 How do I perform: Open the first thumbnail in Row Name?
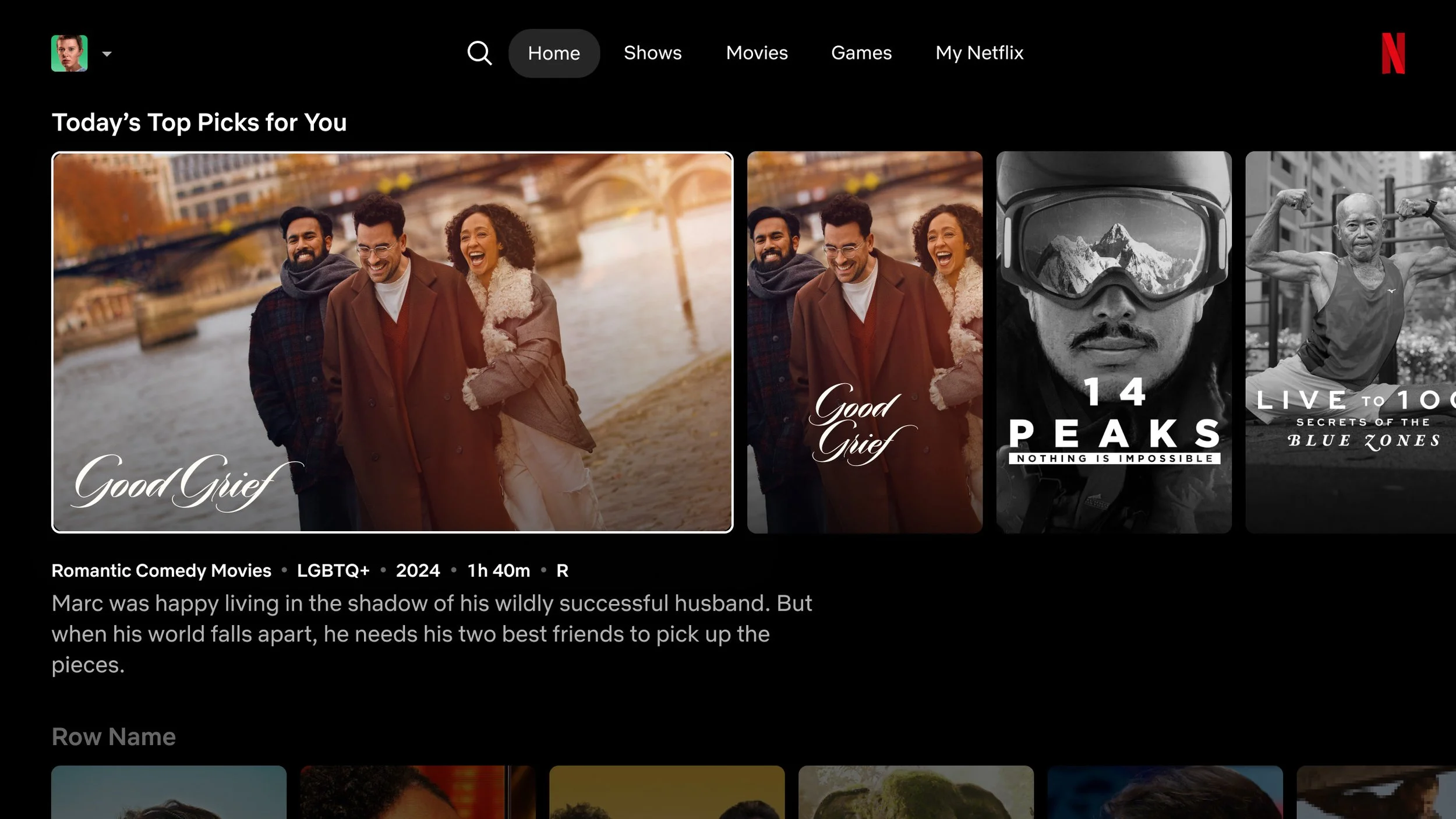[169, 792]
